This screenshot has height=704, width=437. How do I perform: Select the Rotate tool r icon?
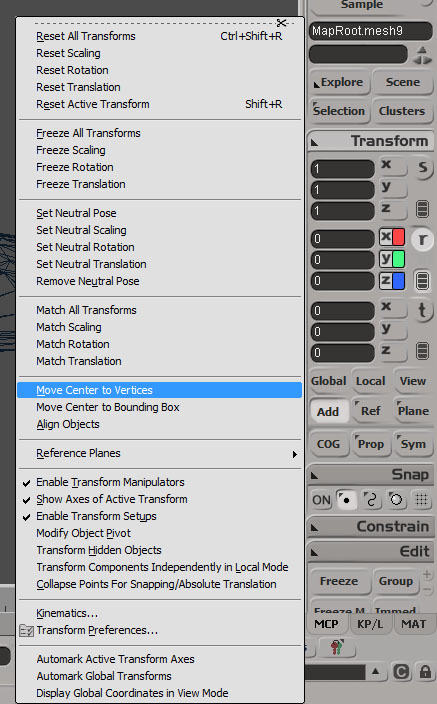point(422,240)
